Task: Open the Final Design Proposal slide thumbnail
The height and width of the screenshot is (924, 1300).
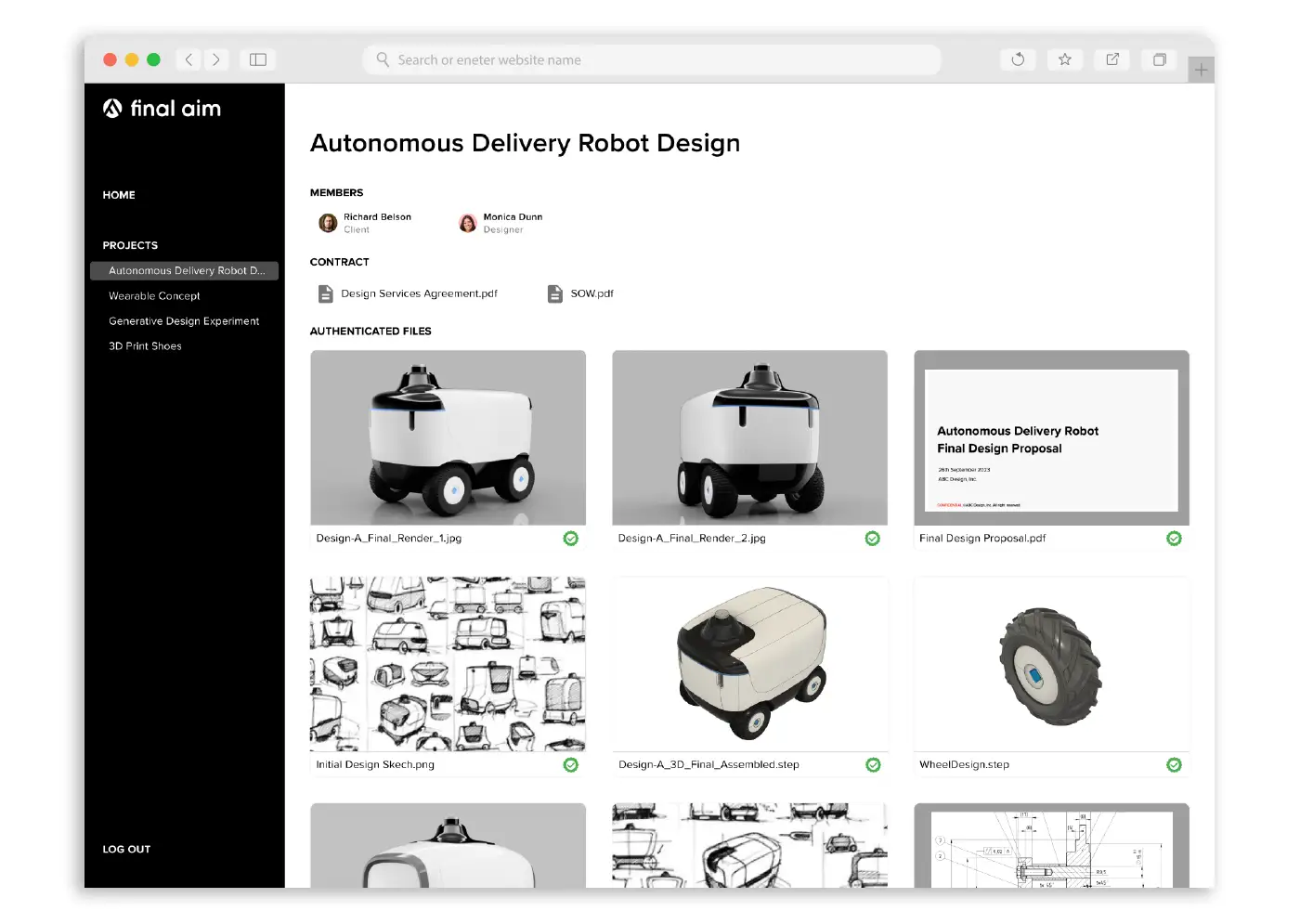Action: (x=1051, y=437)
